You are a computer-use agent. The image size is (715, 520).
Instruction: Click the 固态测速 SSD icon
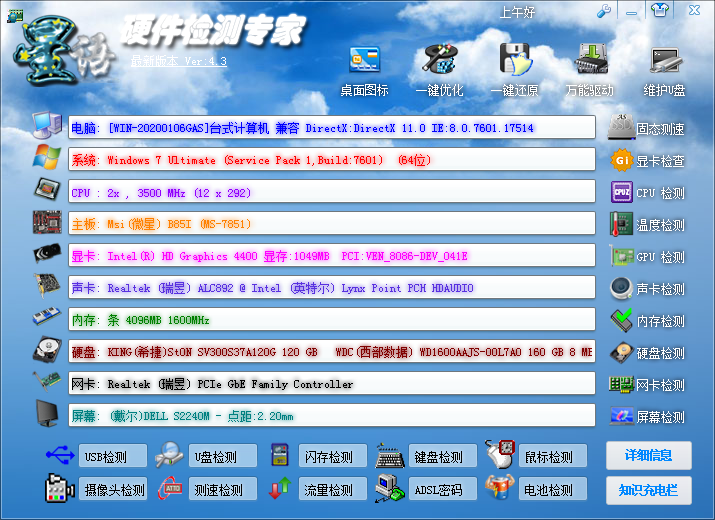(x=622, y=128)
